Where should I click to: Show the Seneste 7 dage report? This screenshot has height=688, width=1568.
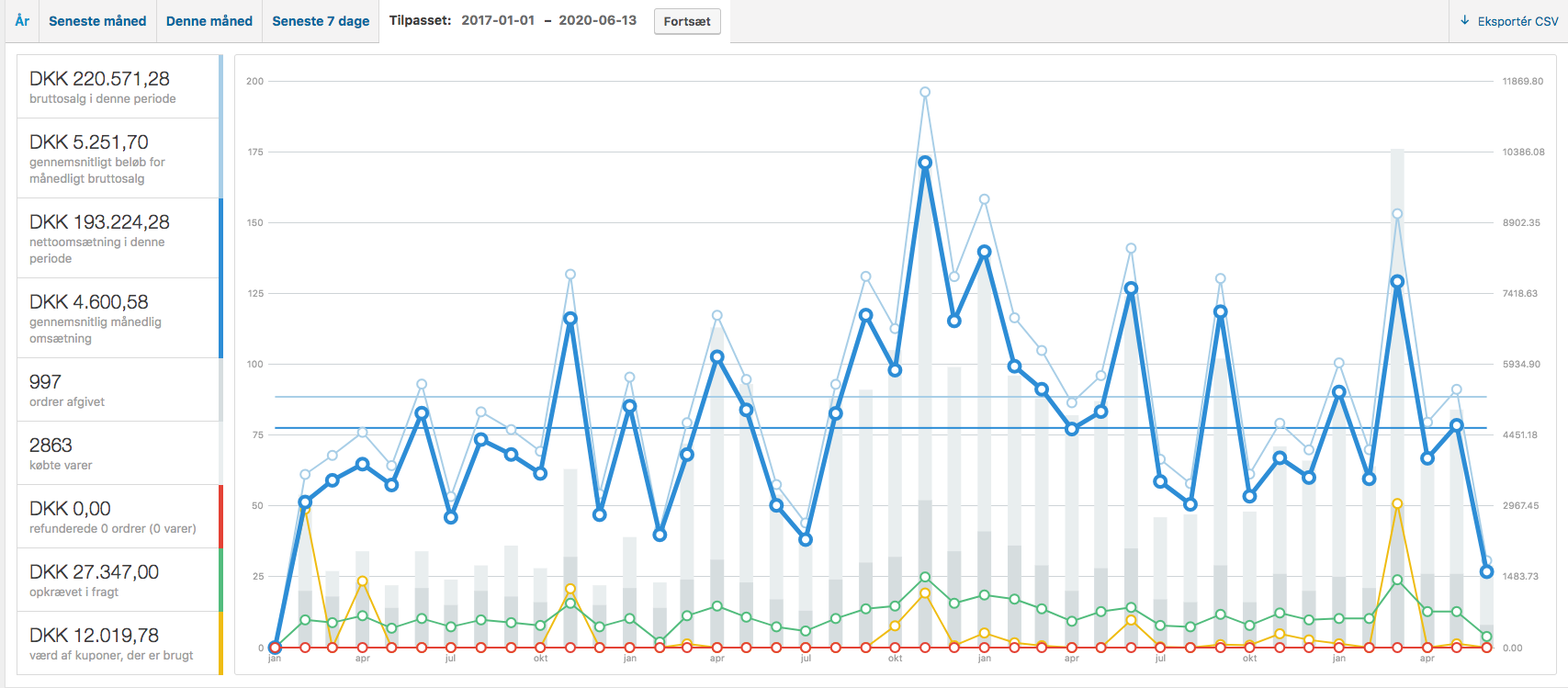[321, 21]
